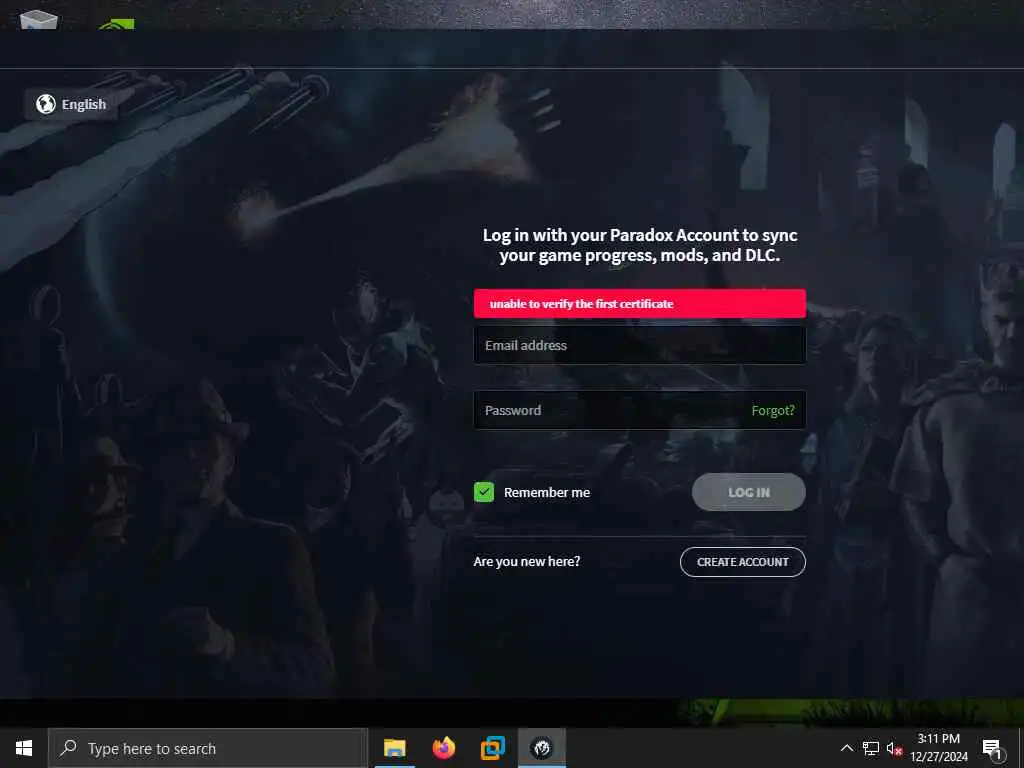
Task: Open the taskbar clock and date
Action: tap(938, 748)
